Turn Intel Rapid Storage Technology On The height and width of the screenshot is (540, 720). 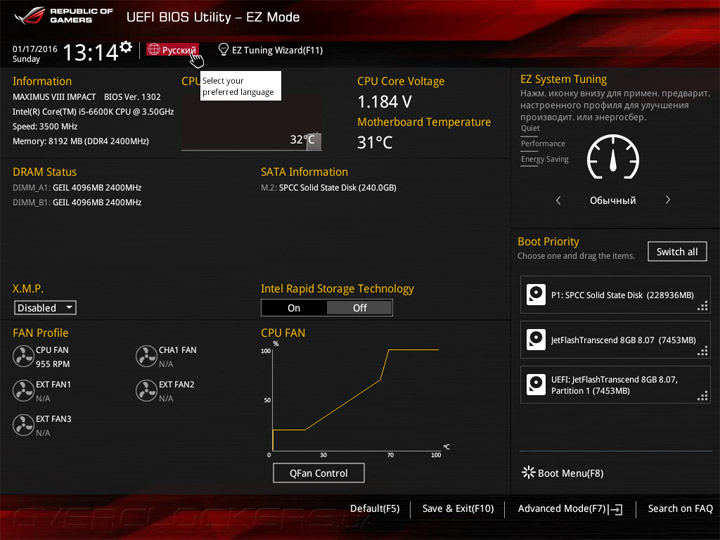click(294, 308)
